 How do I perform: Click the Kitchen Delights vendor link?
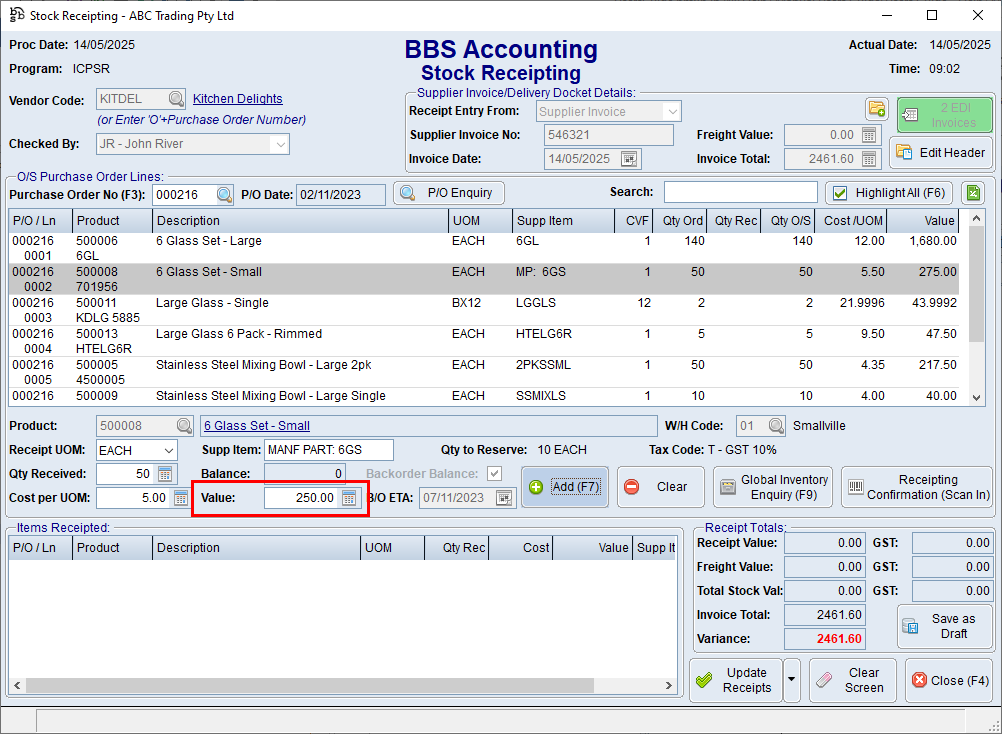click(x=237, y=99)
